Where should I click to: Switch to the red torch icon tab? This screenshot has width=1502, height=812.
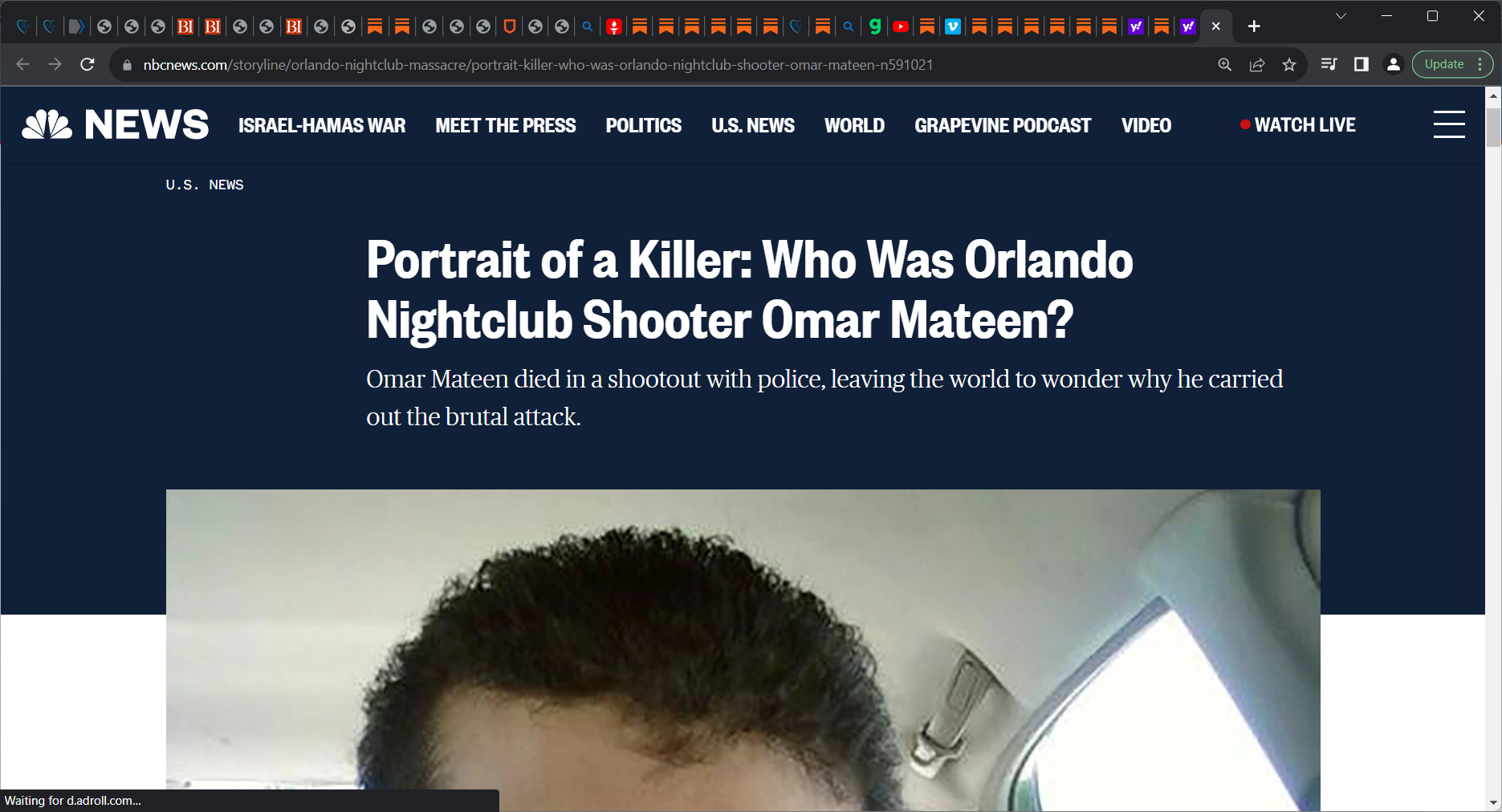click(x=614, y=26)
